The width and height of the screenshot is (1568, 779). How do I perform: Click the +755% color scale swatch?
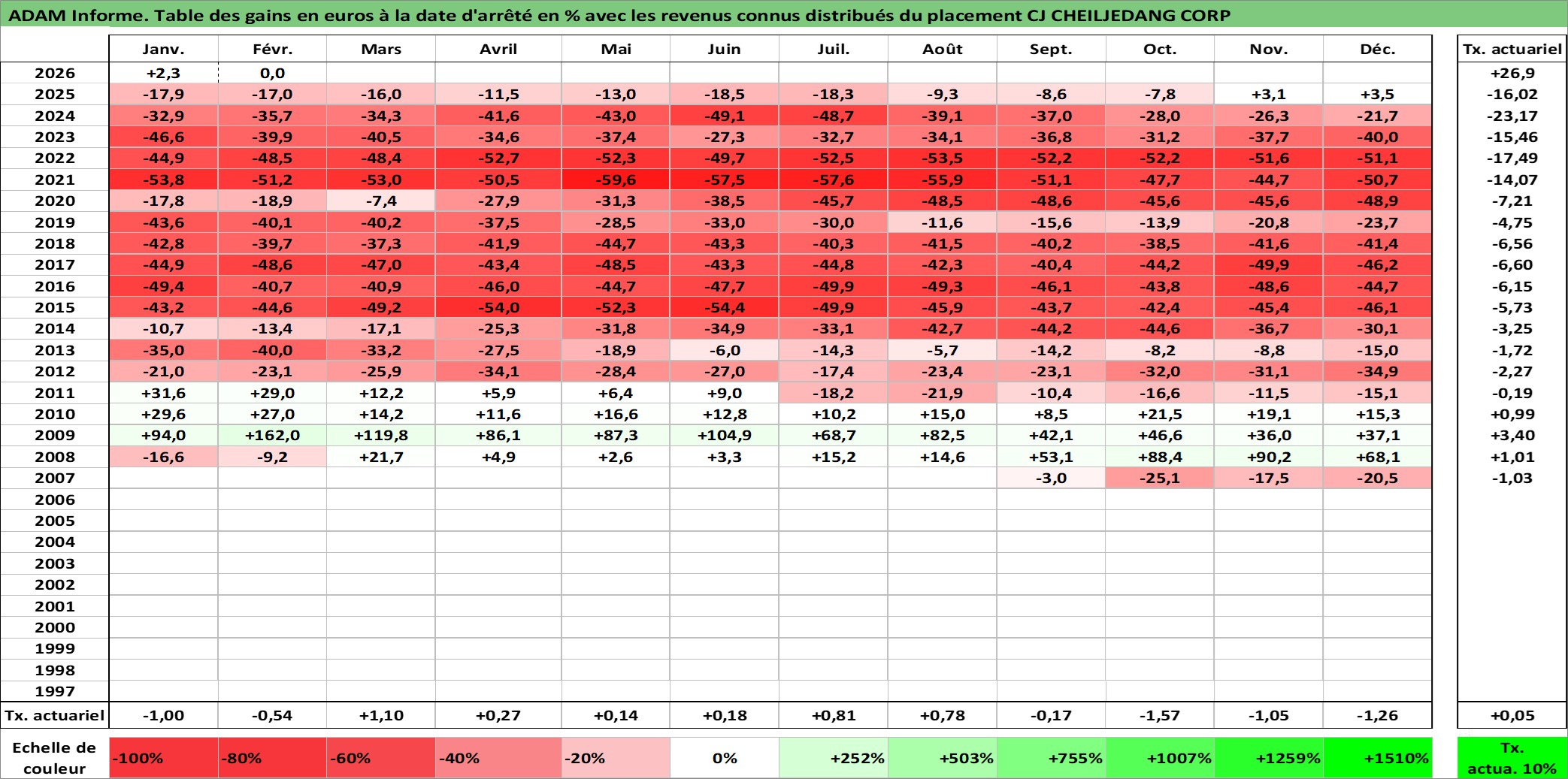[1051, 758]
